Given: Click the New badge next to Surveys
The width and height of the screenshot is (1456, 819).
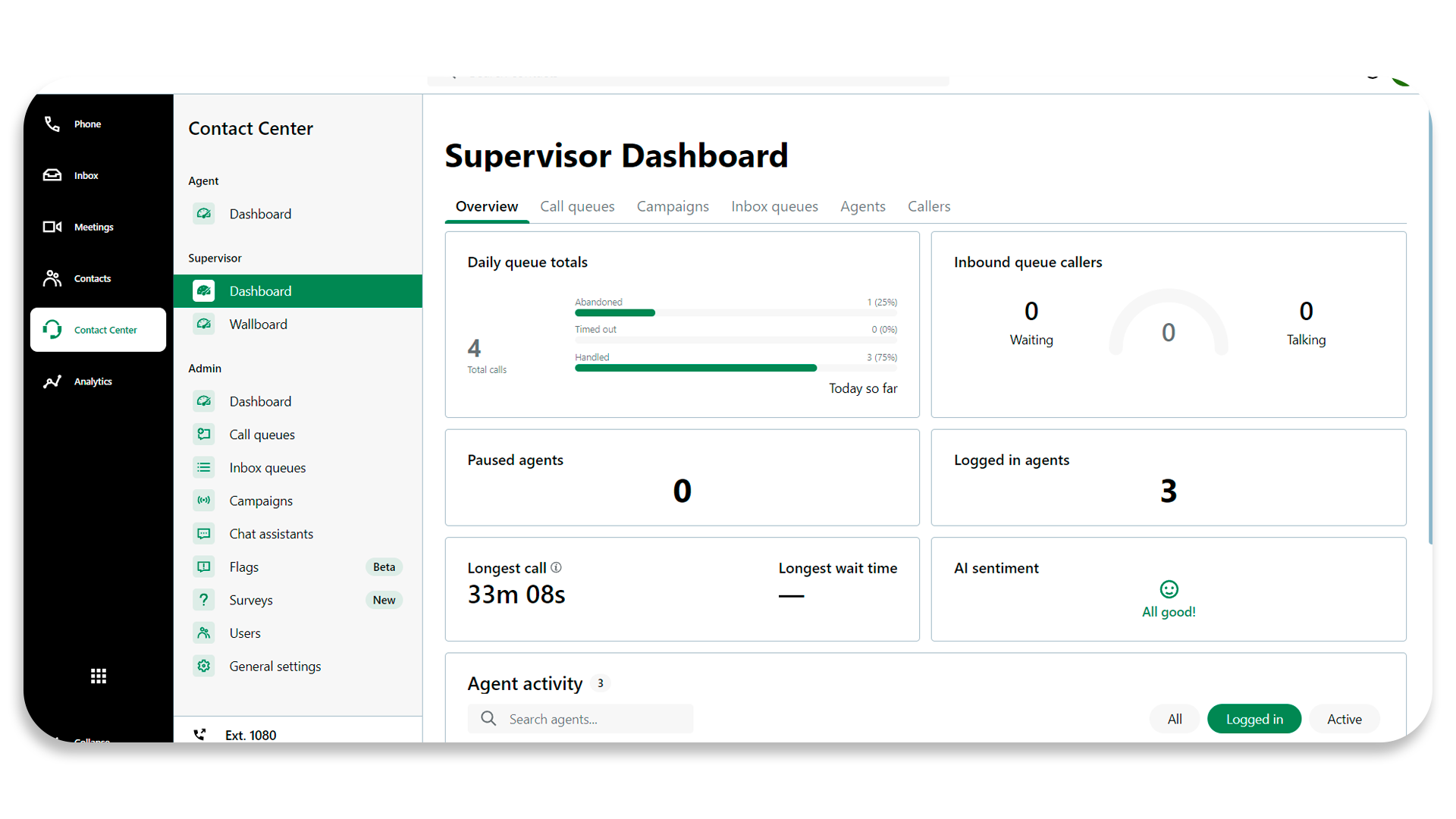Looking at the screenshot, I should click(384, 600).
